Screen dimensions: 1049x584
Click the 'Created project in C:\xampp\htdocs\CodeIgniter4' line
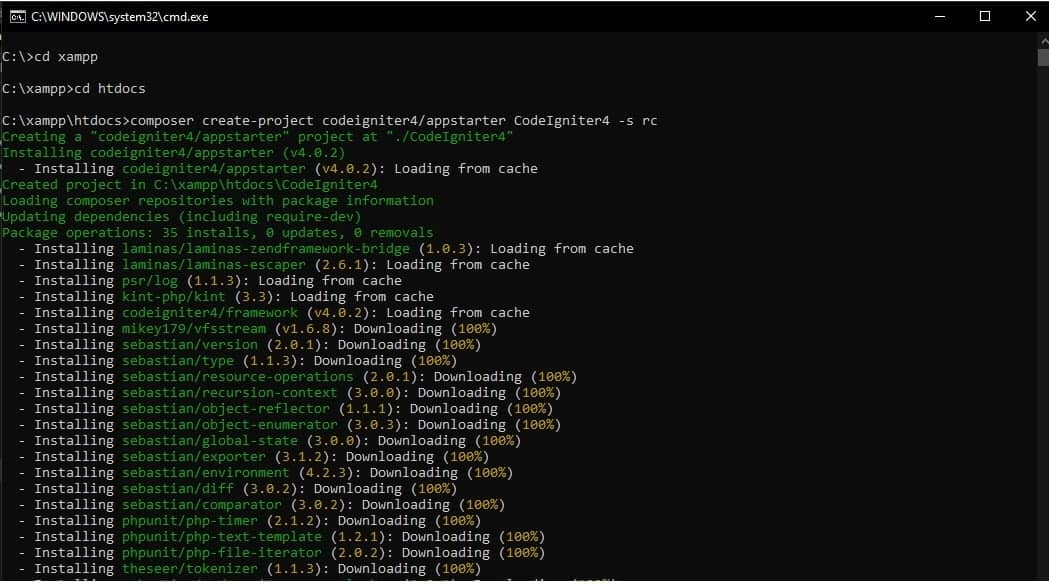(189, 185)
